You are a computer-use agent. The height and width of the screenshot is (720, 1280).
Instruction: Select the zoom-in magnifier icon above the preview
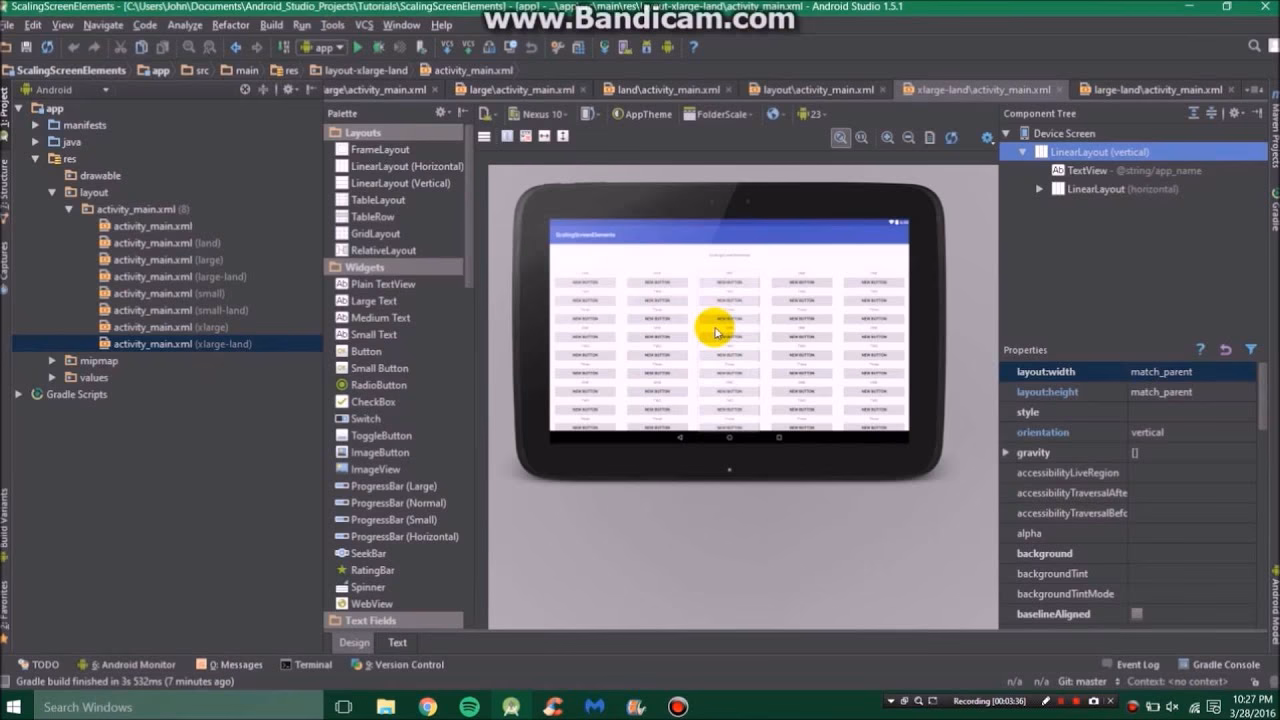(x=886, y=137)
